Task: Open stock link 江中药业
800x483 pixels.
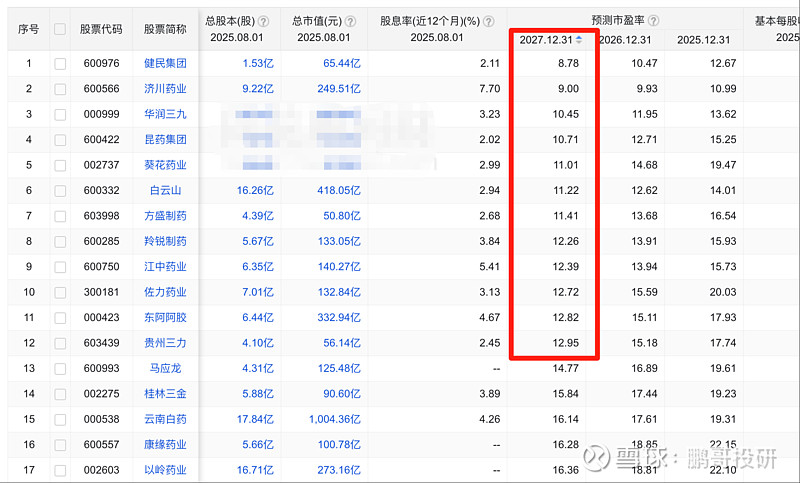Action: coord(165,267)
